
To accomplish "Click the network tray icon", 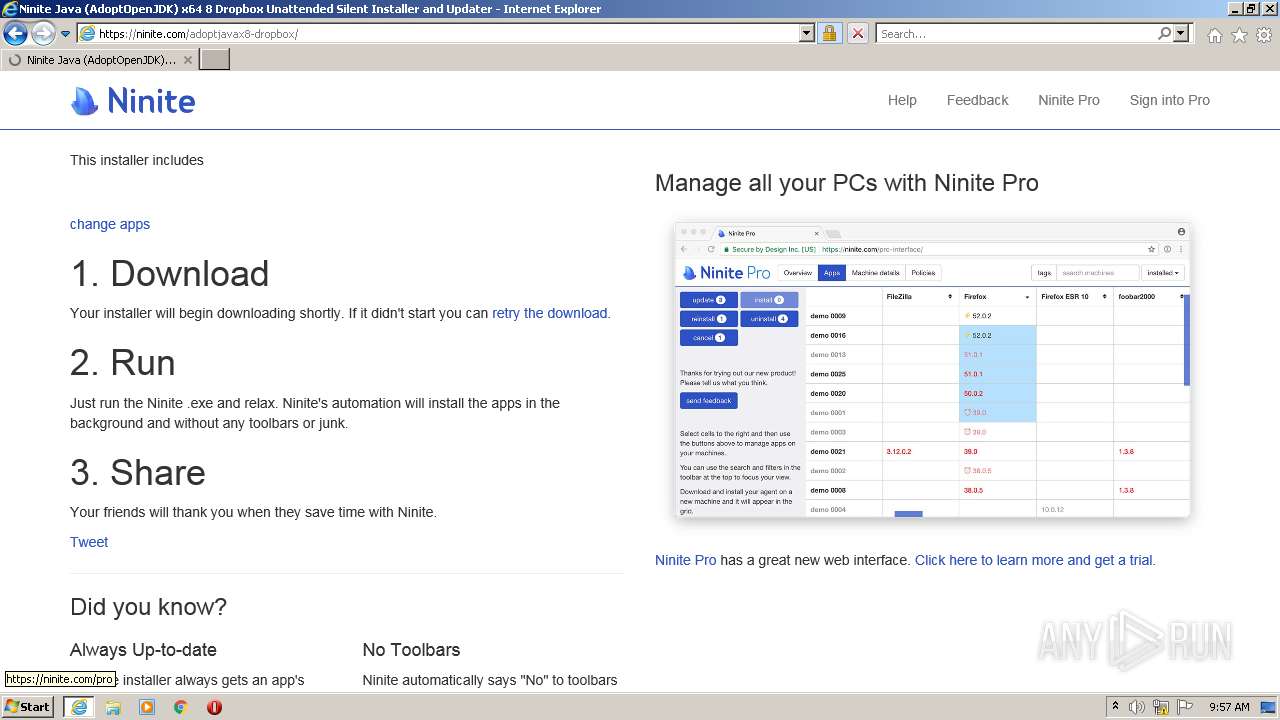I will coord(1161,707).
